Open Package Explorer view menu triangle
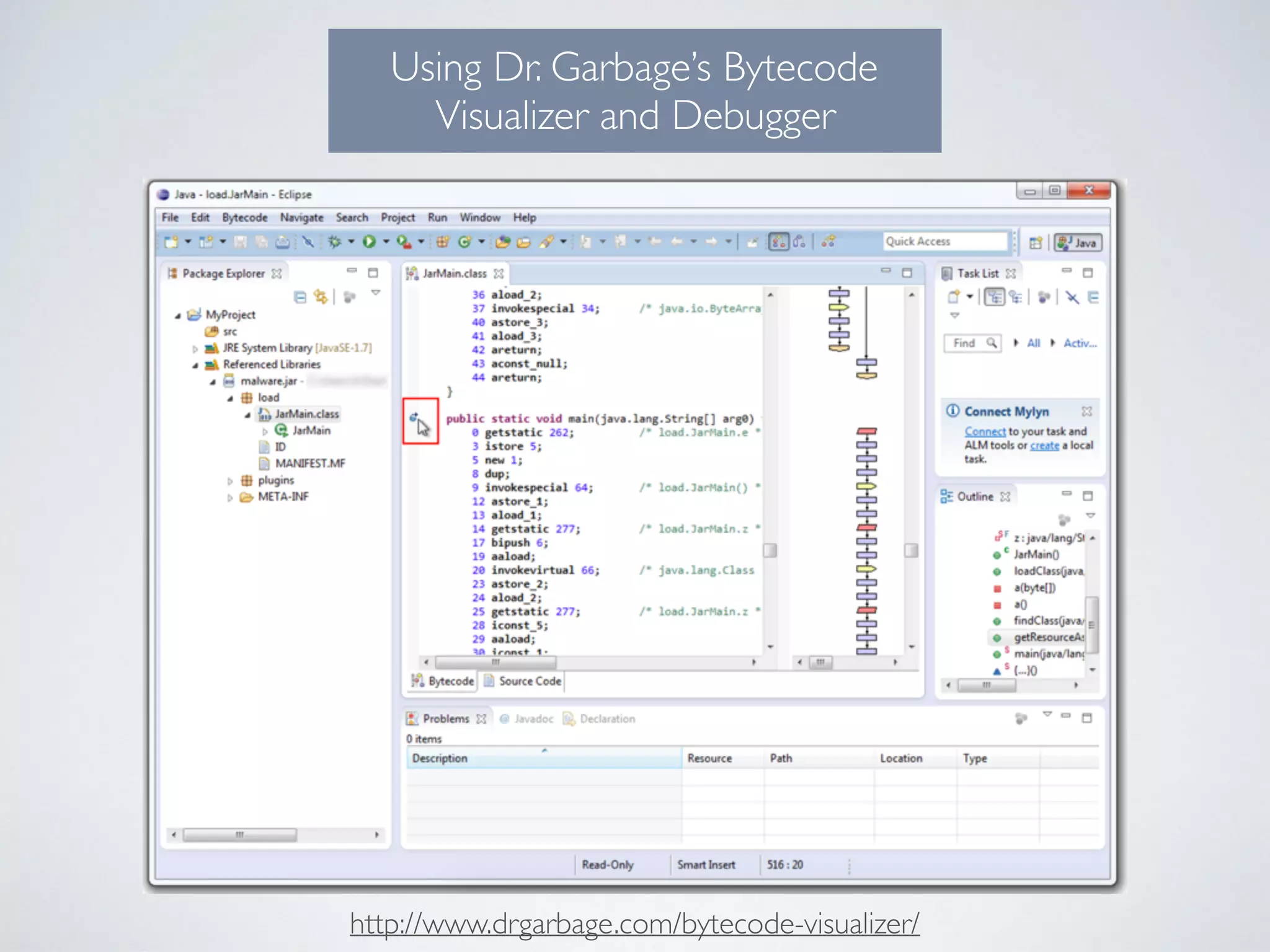Image resolution: width=1270 pixels, height=952 pixels. (x=376, y=293)
